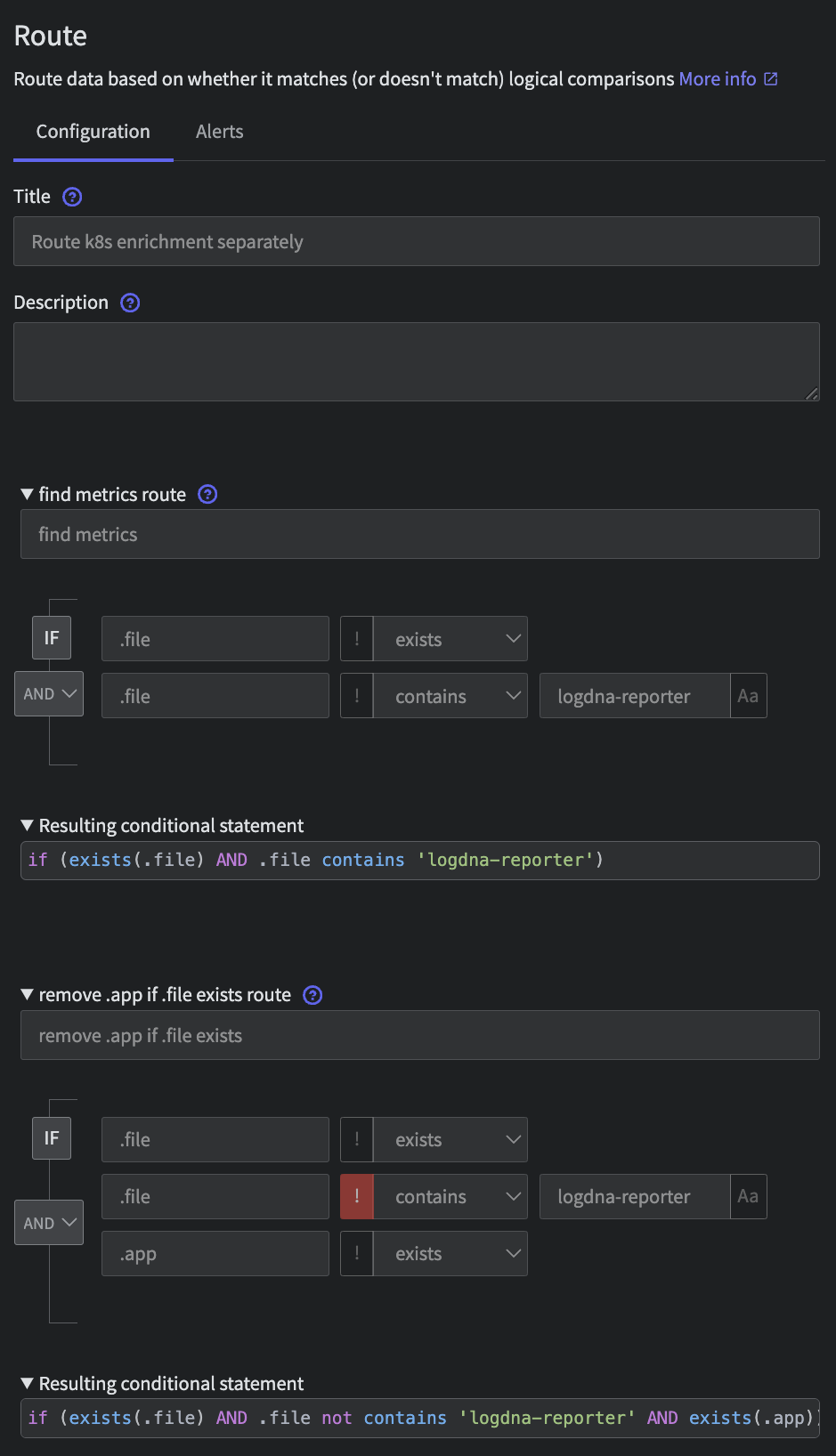Toggle case sensitivity Aa in remove .app route
836x1456 pixels.
click(x=748, y=1196)
